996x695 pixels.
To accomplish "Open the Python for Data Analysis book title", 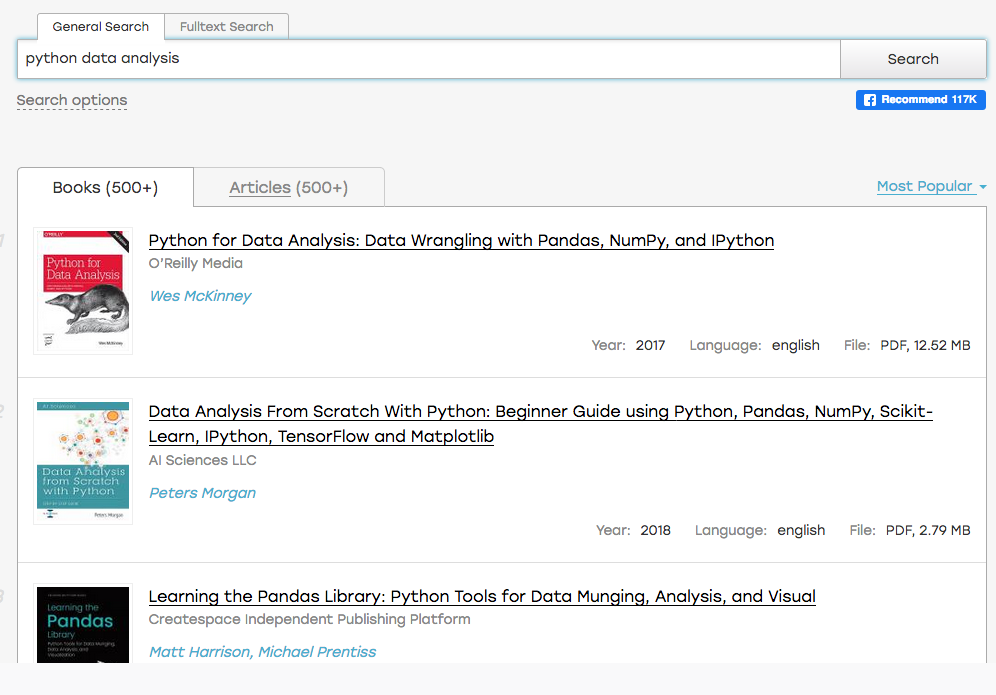I will tap(461, 240).
